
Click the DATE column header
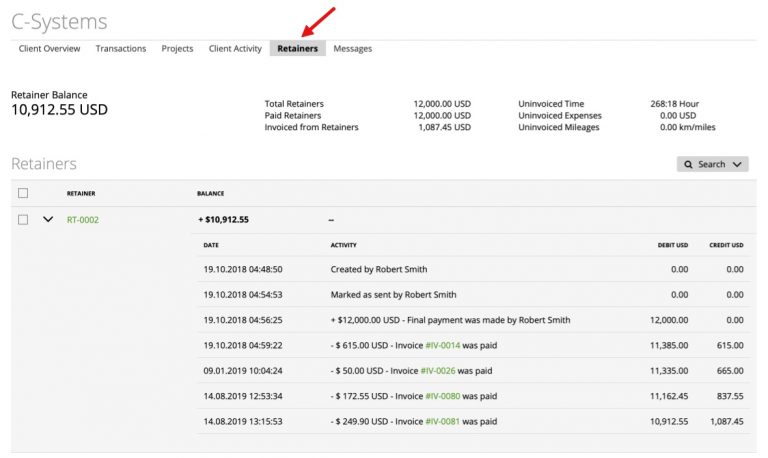click(x=211, y=245)
